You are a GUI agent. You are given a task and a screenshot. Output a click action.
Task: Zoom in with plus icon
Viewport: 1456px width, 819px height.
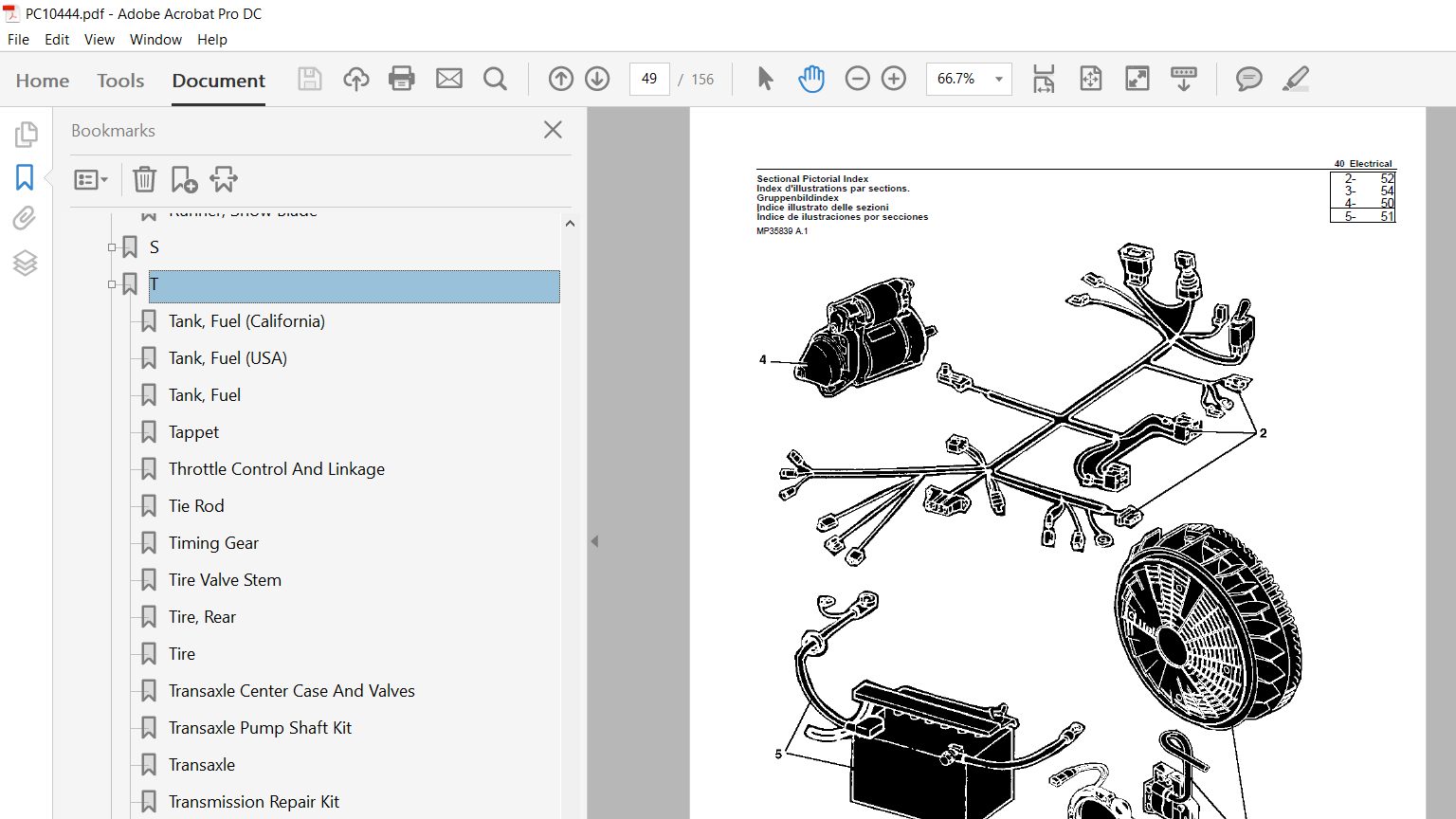[x=894, y=79]
